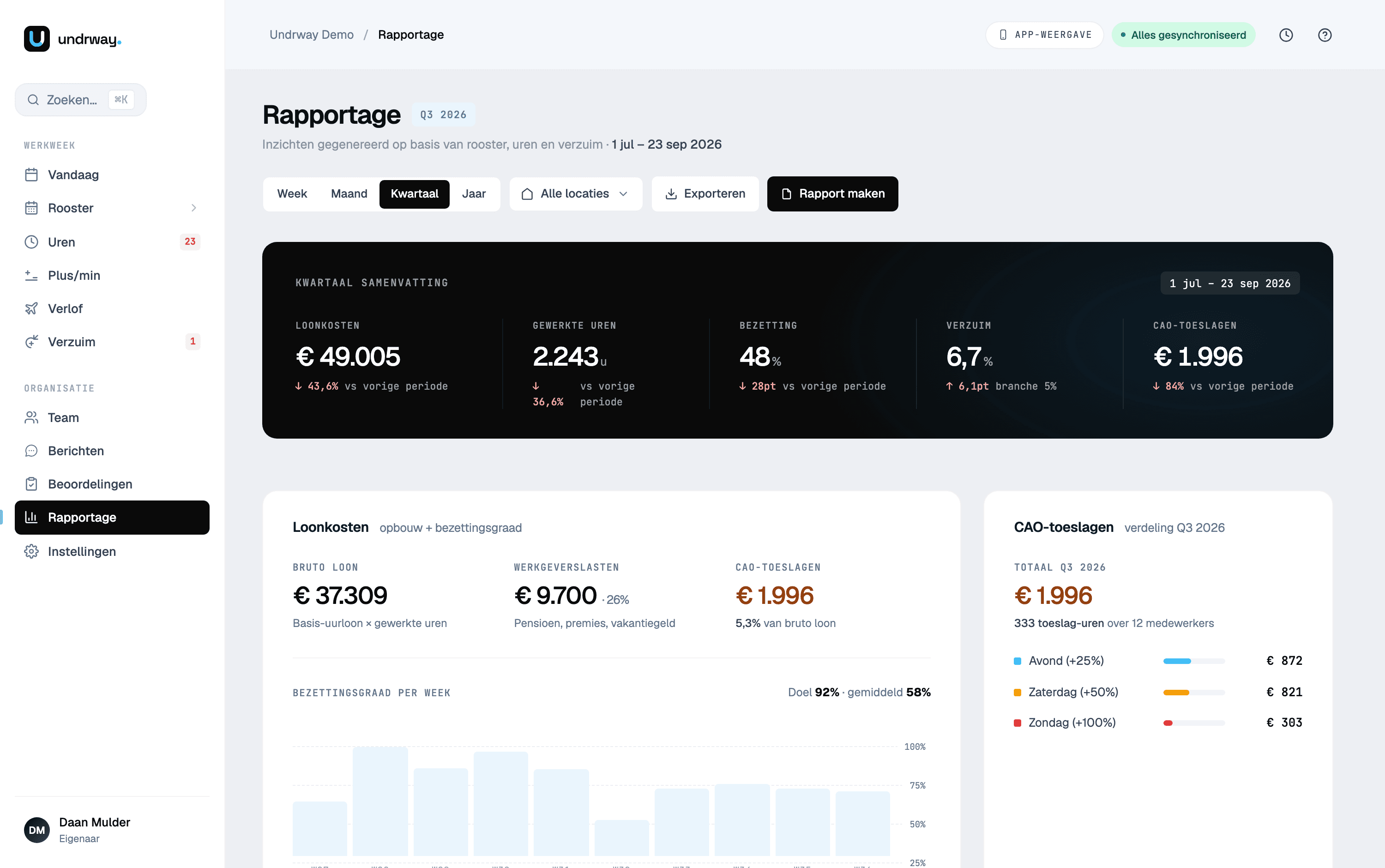Click the '1 jul – 23 sep 2026' summary chip
This screenshot has height=868, width=1385.
click(x=1230, y=283)
